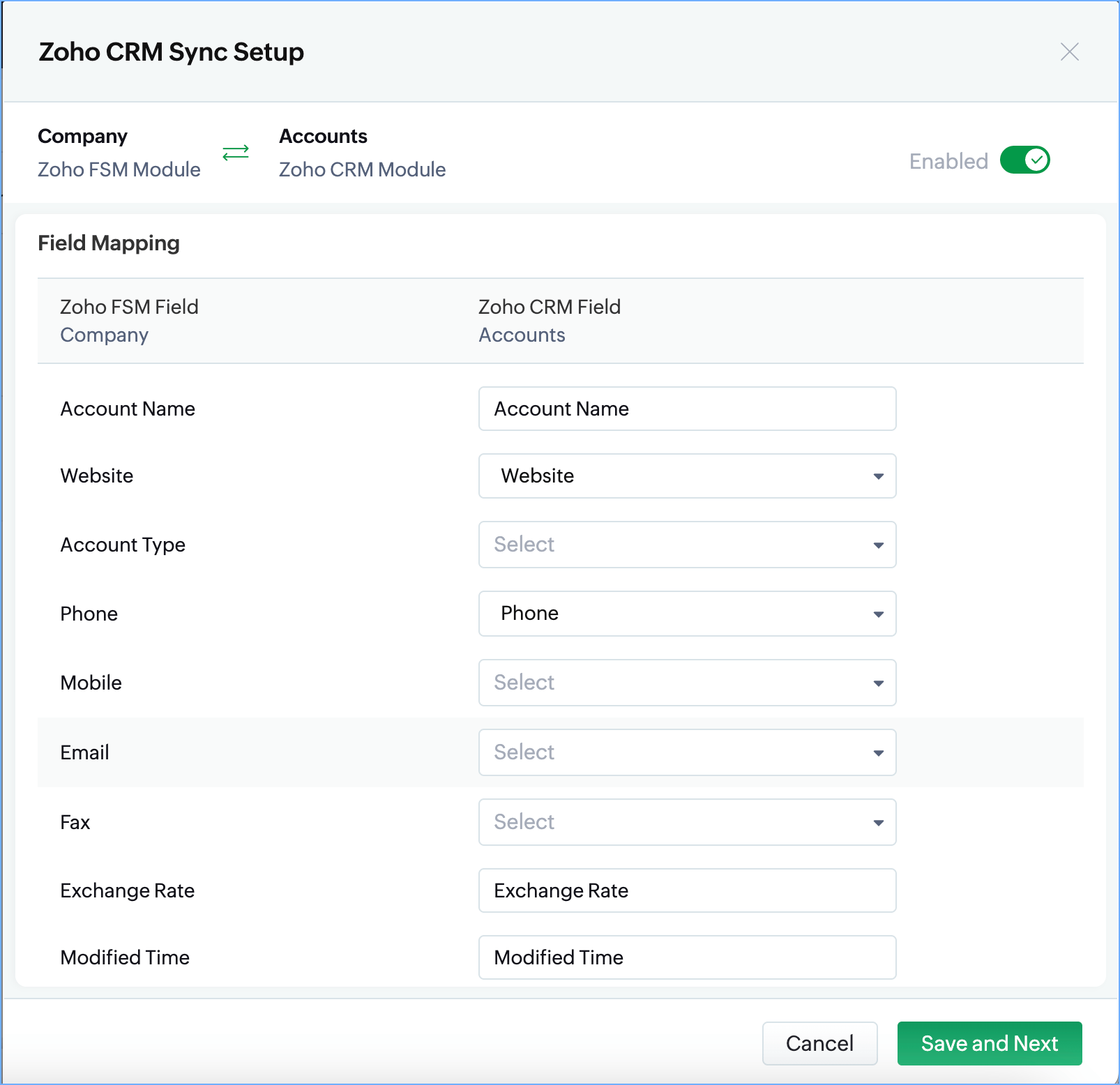The height and width of the screenshot is (1085, 1120).
Task: Click the Email row label
Action: tap(85, 752)
